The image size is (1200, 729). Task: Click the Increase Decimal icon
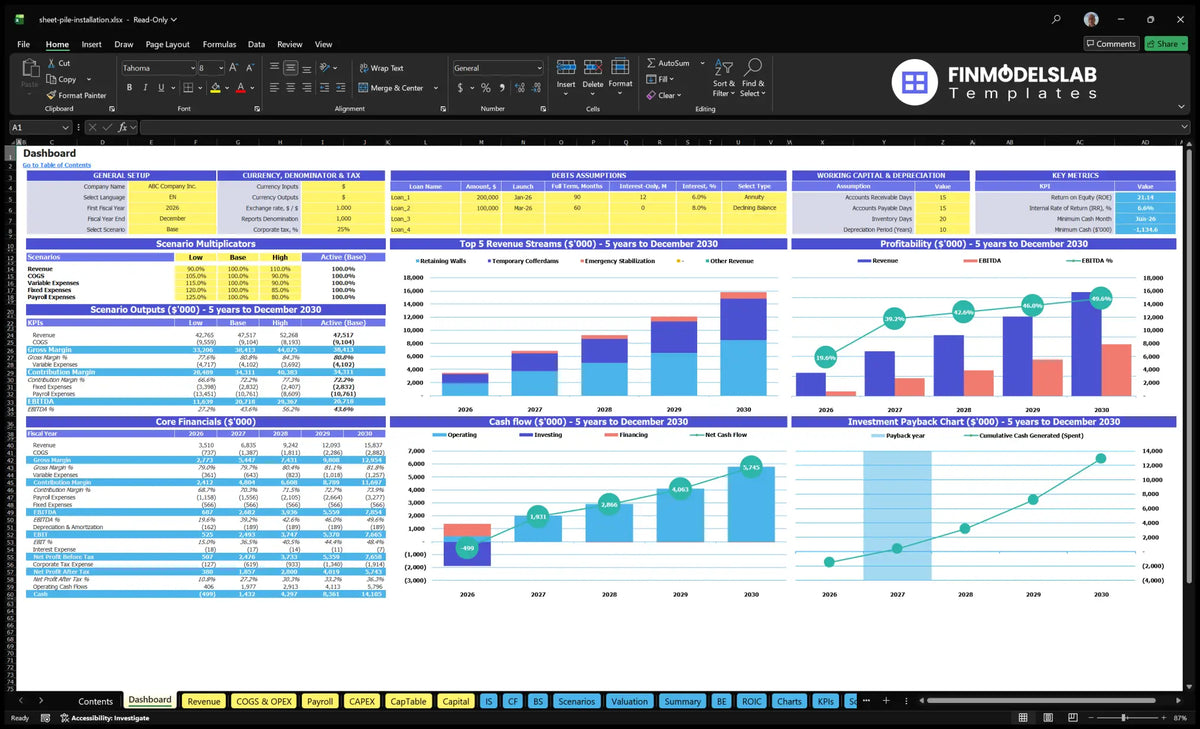pos(519,88)
